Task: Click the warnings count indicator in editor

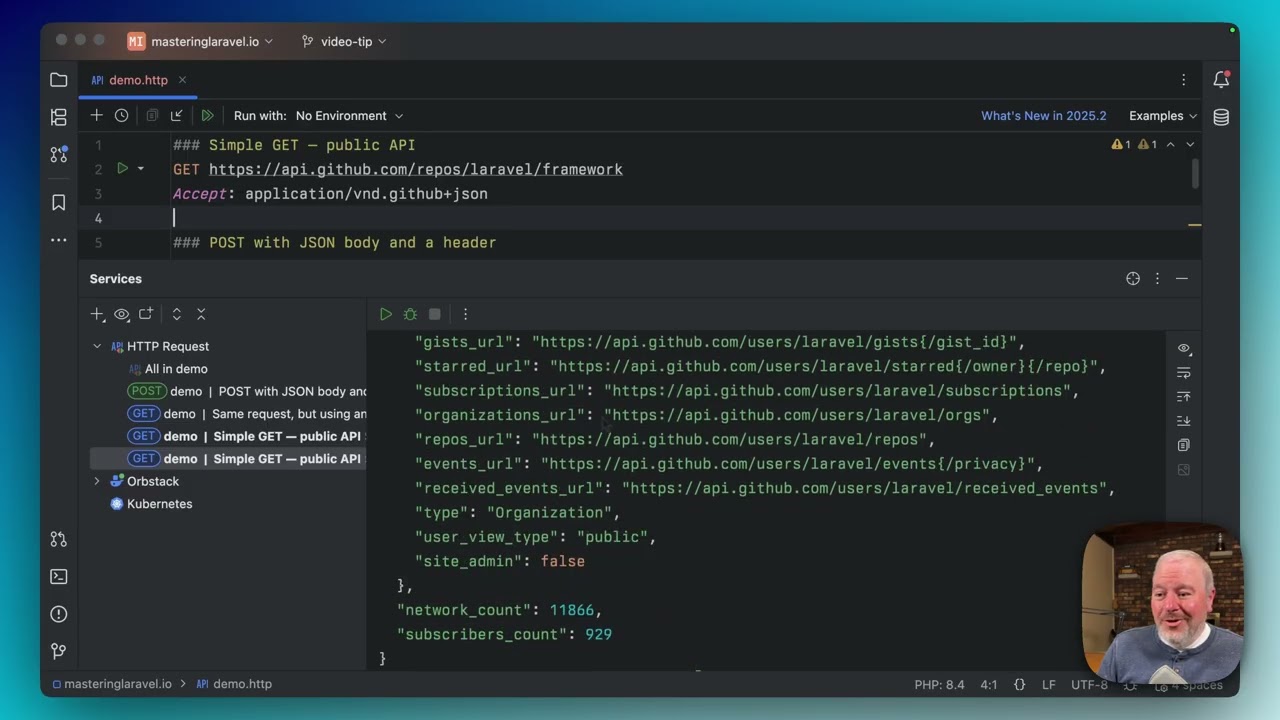Action: pos(1134,145)
